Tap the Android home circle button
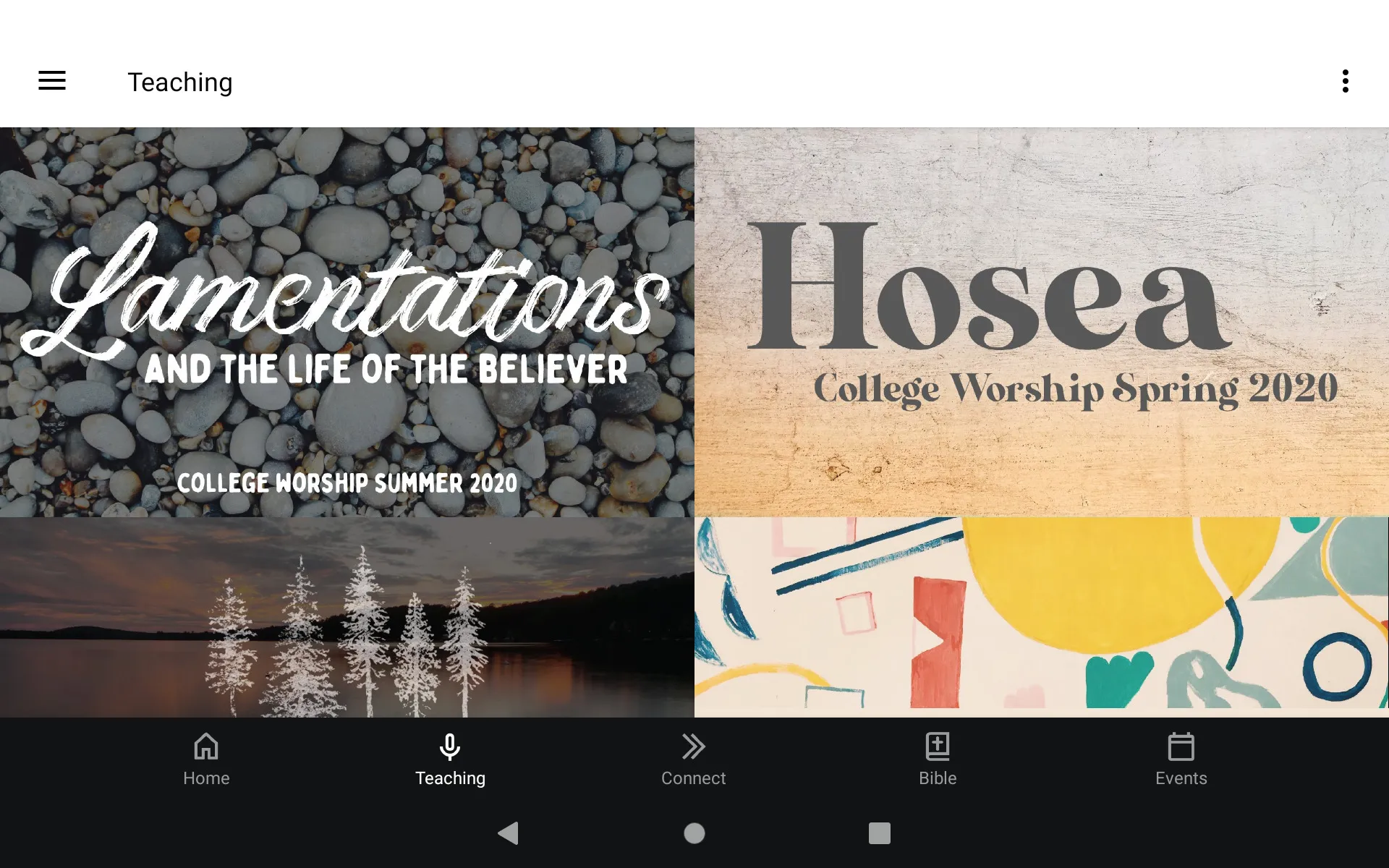Viewport: 1389px width, 868px height. tap(694, 833)
